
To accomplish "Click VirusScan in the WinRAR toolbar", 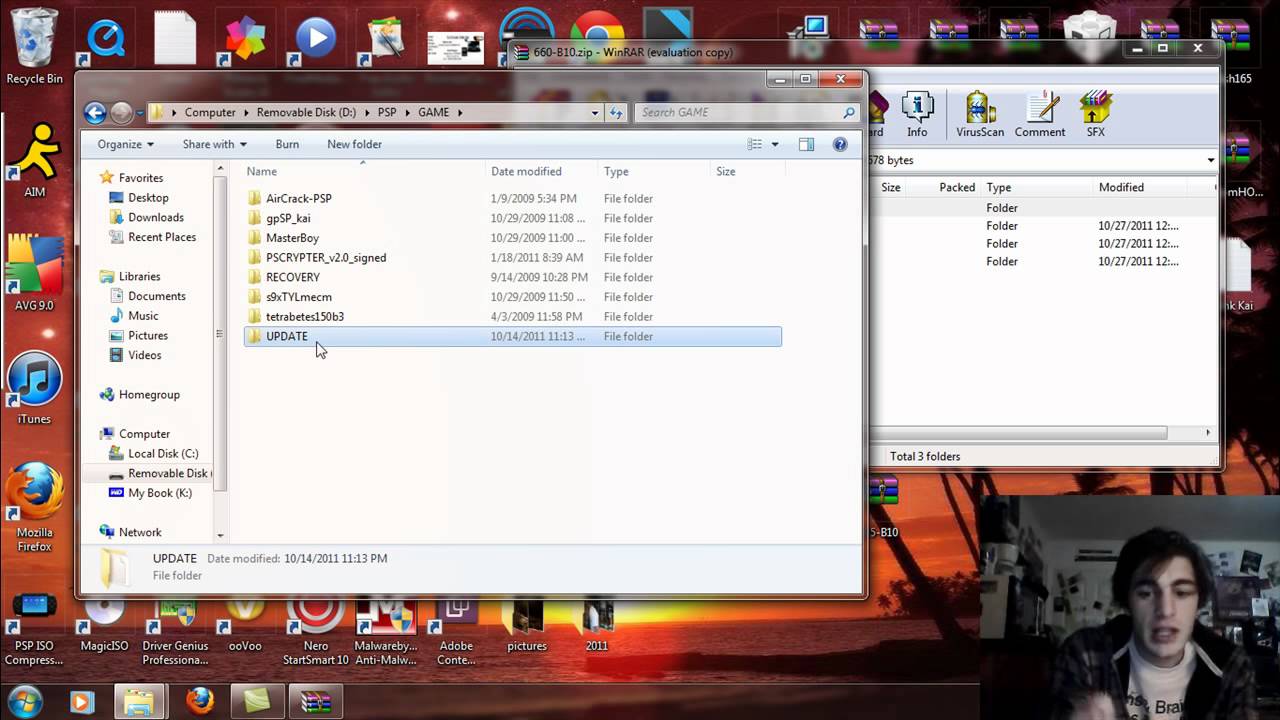I will 980,114.
